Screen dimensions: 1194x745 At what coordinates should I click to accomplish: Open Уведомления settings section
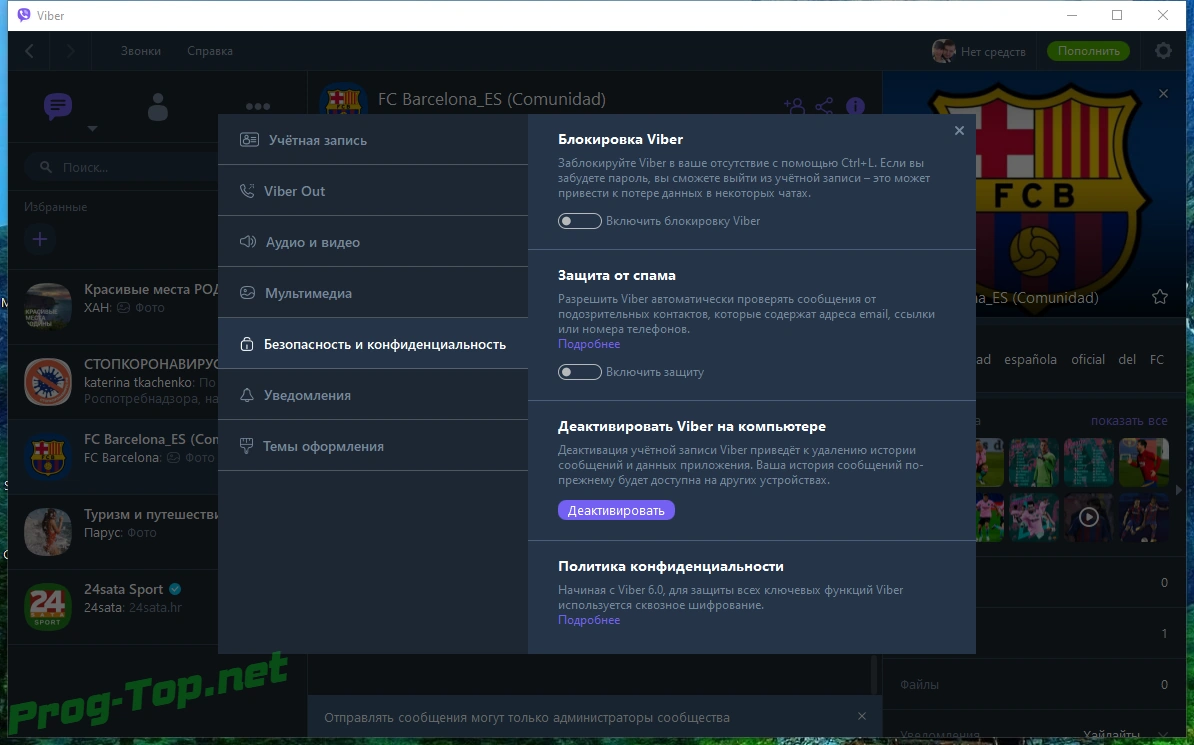click(x=373, y=395)
